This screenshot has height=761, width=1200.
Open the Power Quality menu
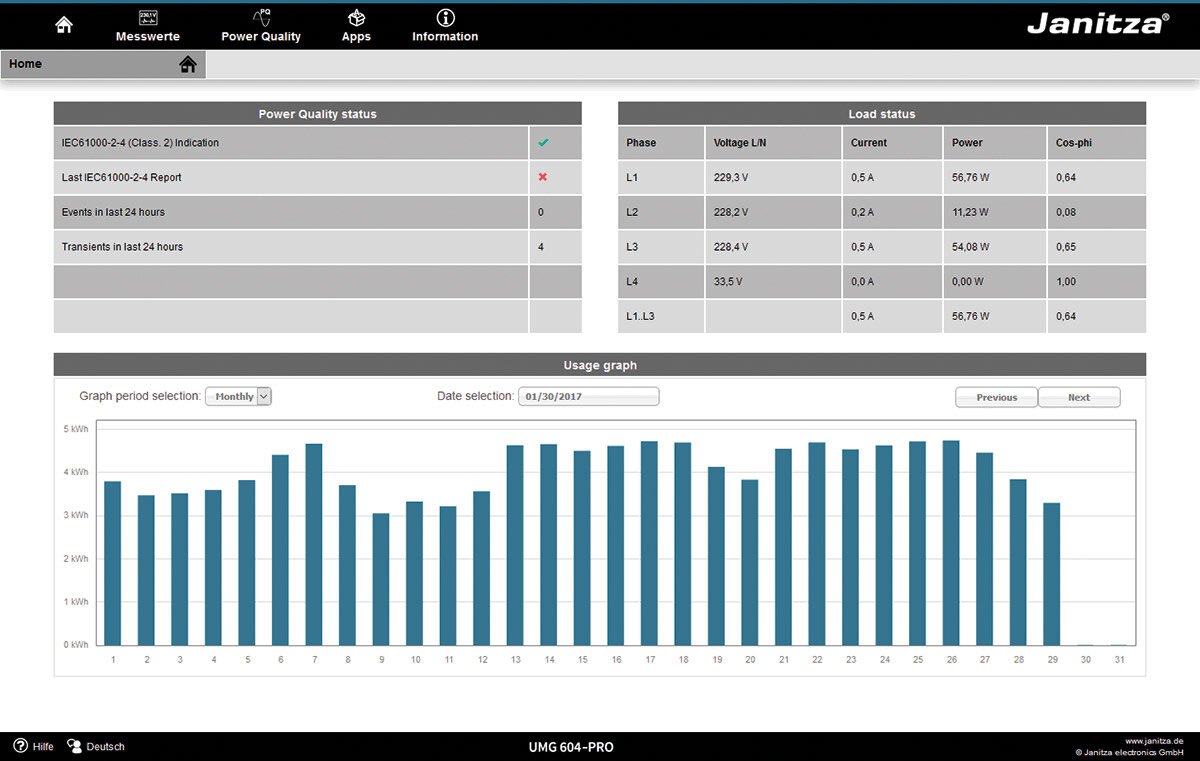(261, 26)
